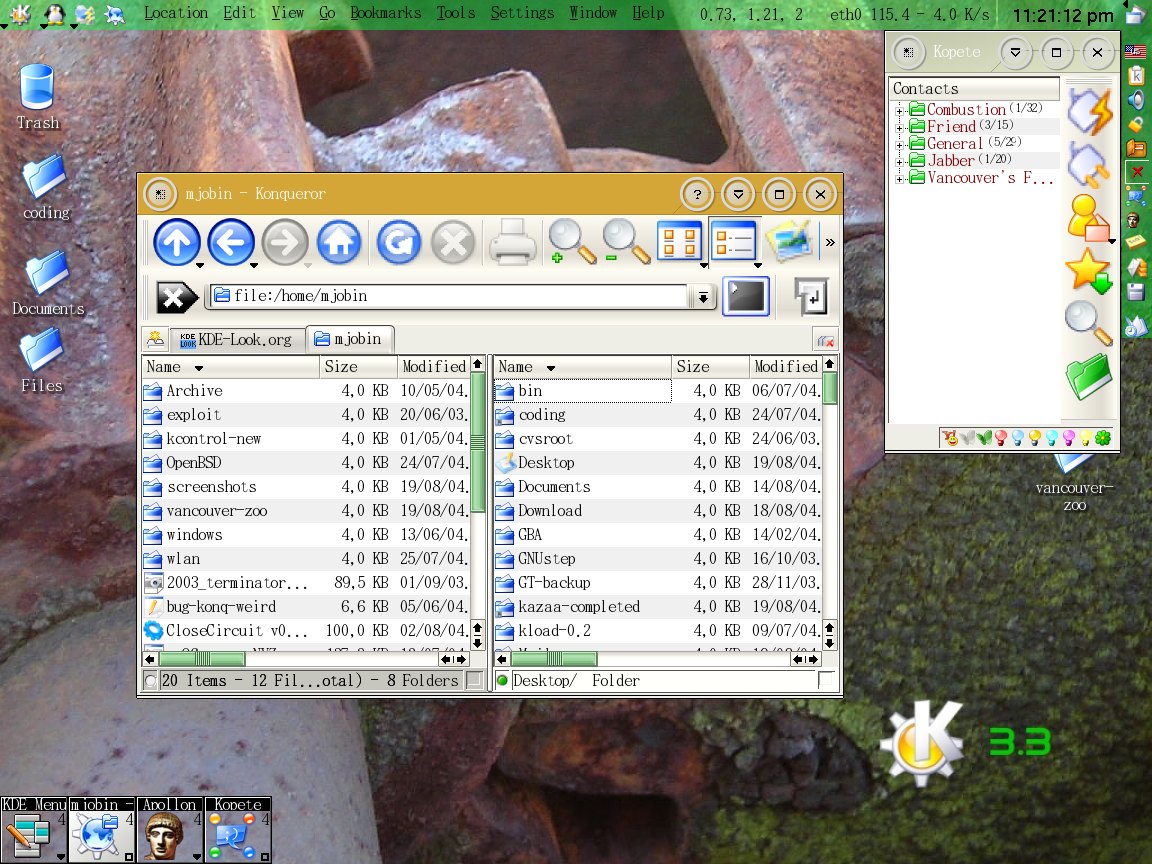1152x864 pixels.
Task: Select the mjobin tab
Action: coord(349,339)
